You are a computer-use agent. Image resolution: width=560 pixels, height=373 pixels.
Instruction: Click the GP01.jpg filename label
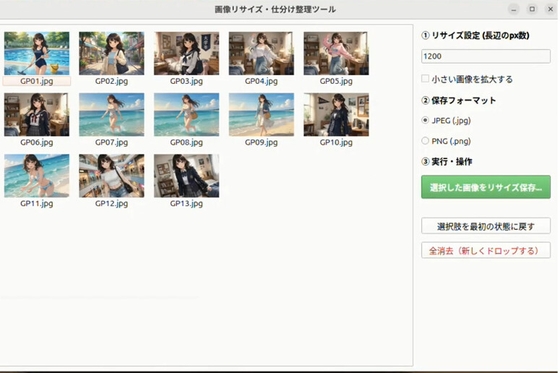pos(37,81)
